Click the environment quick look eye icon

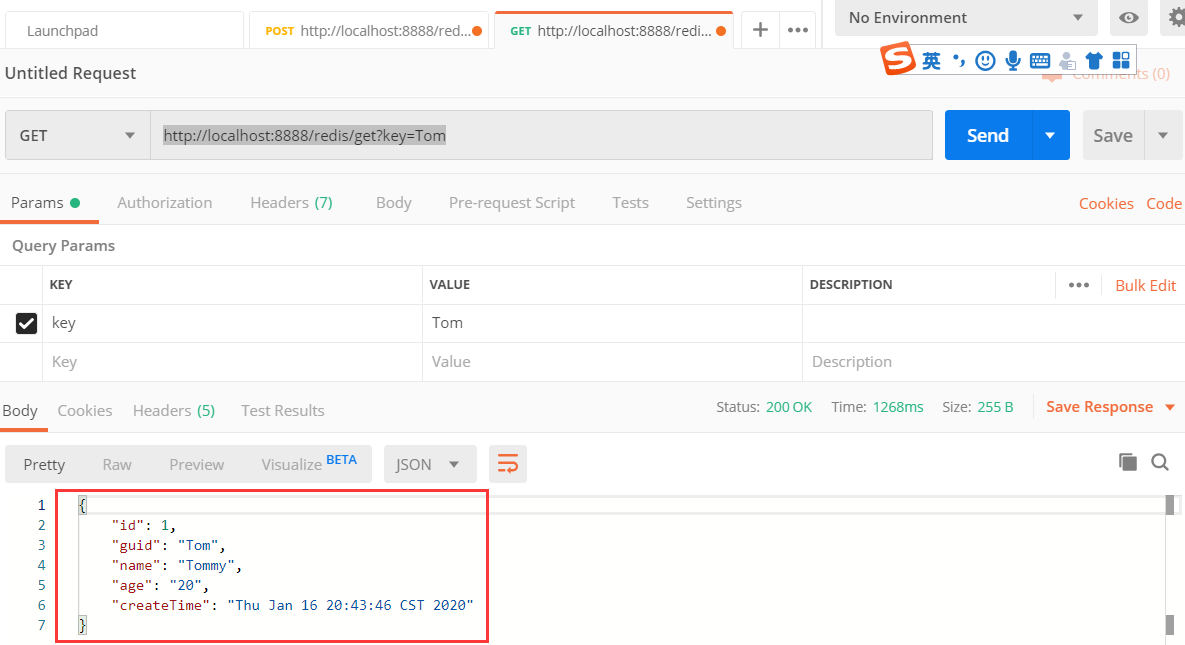[1128, 17]
